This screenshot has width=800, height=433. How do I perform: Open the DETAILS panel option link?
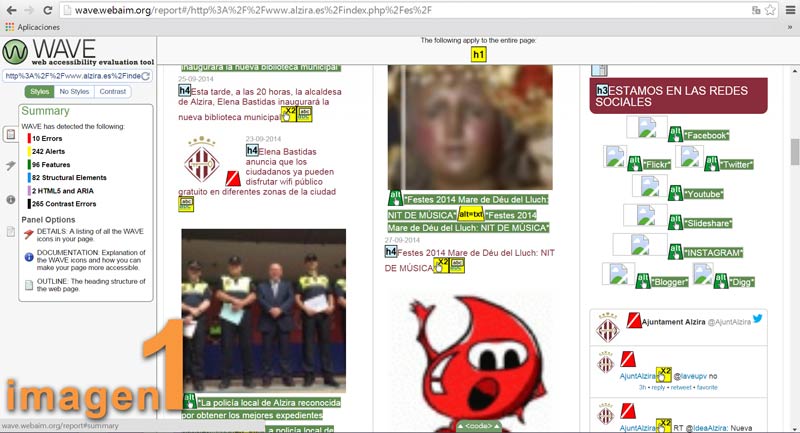(85, 235)
